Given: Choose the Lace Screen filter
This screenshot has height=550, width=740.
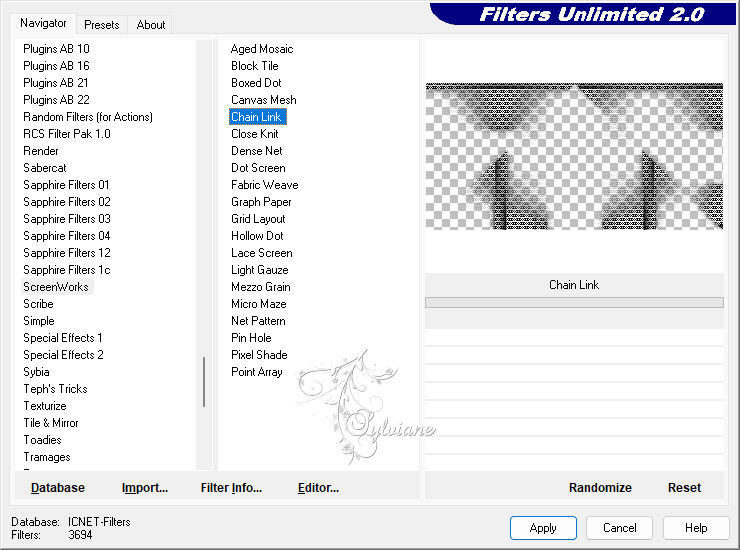Looking at the screenshot, I should click(261, 253).
